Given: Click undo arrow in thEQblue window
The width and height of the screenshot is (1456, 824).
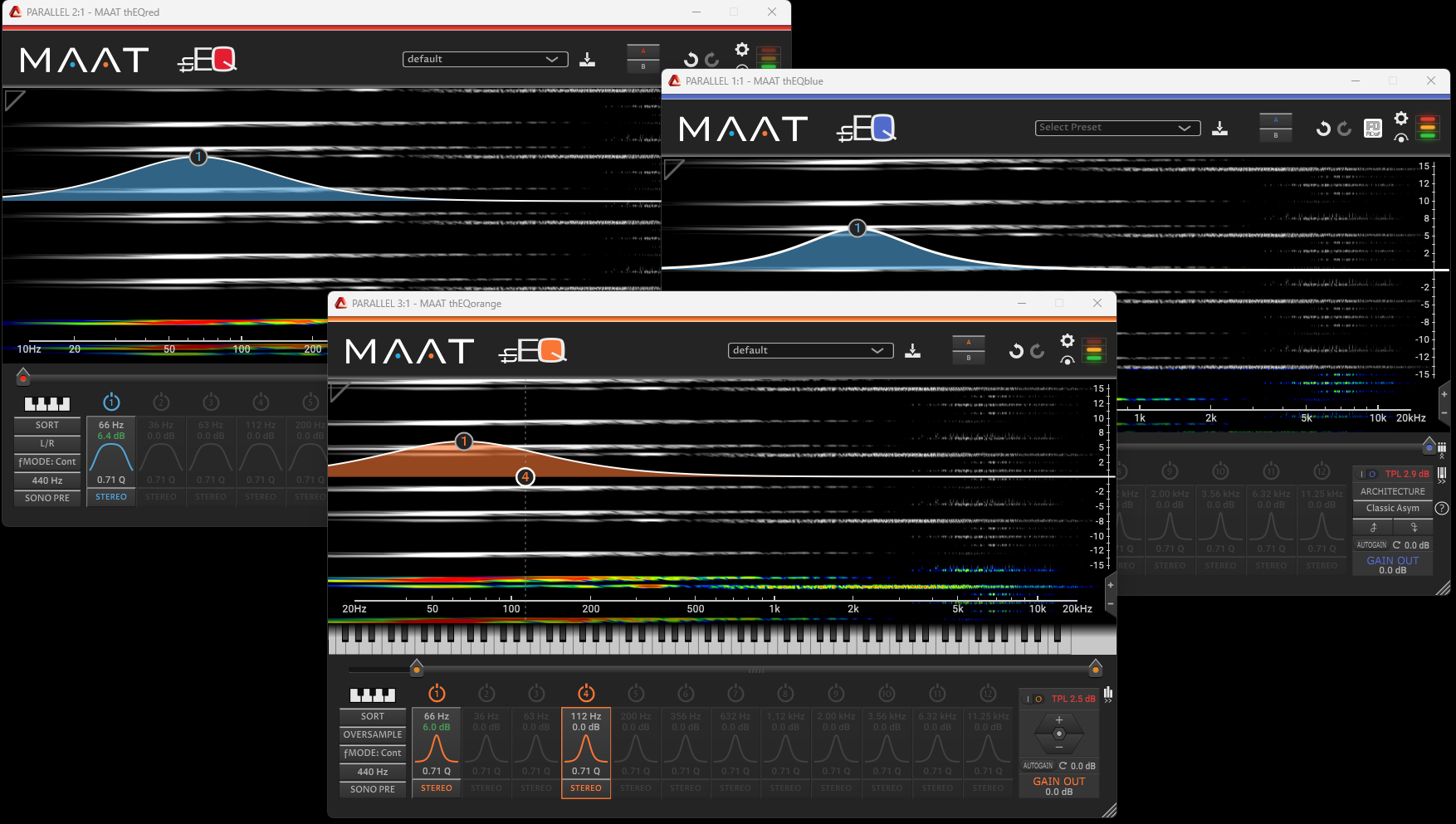Looking at the screenshot, I should (1323, 129).
